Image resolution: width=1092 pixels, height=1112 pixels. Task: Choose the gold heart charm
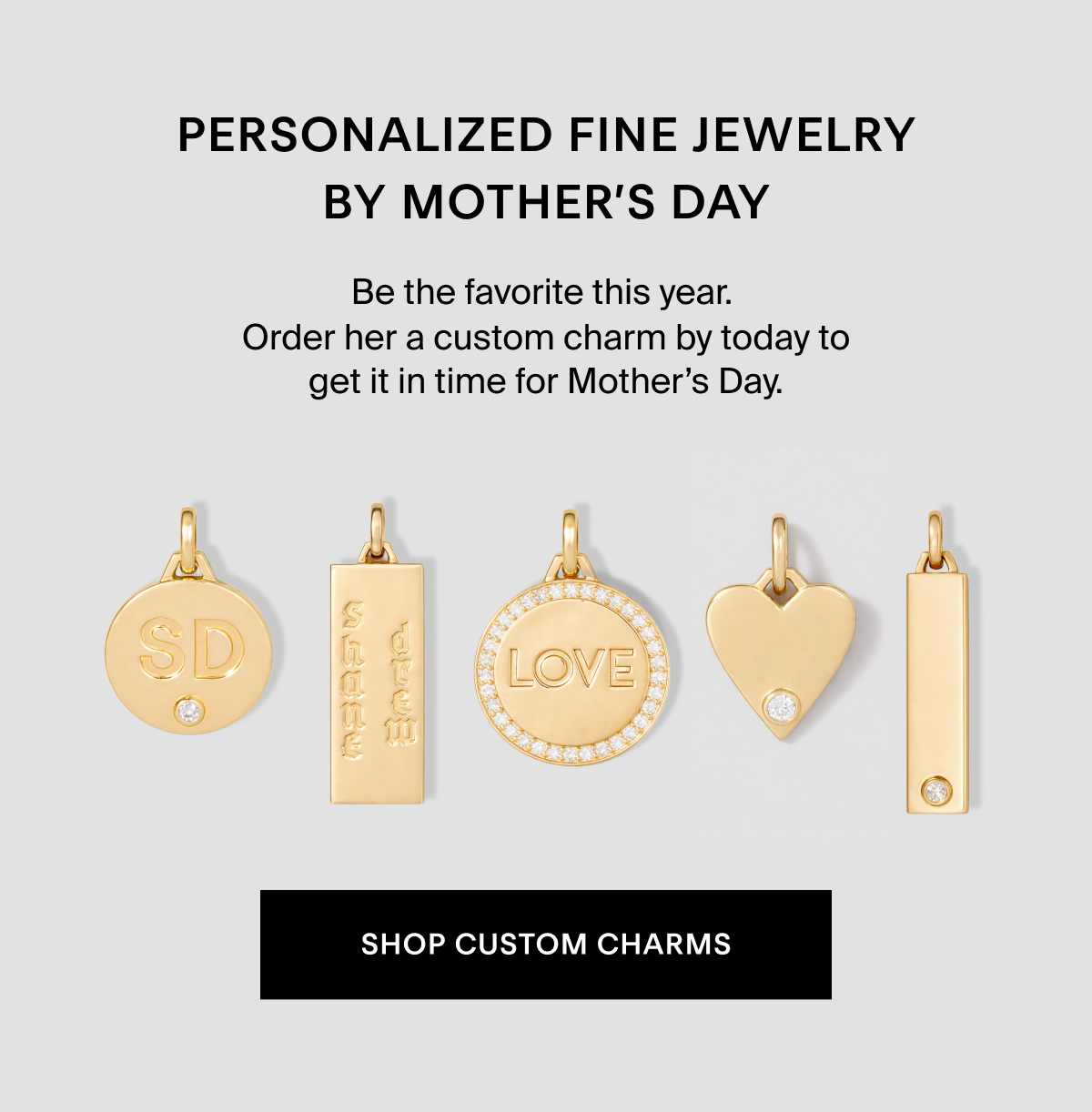tap(781, 651)
